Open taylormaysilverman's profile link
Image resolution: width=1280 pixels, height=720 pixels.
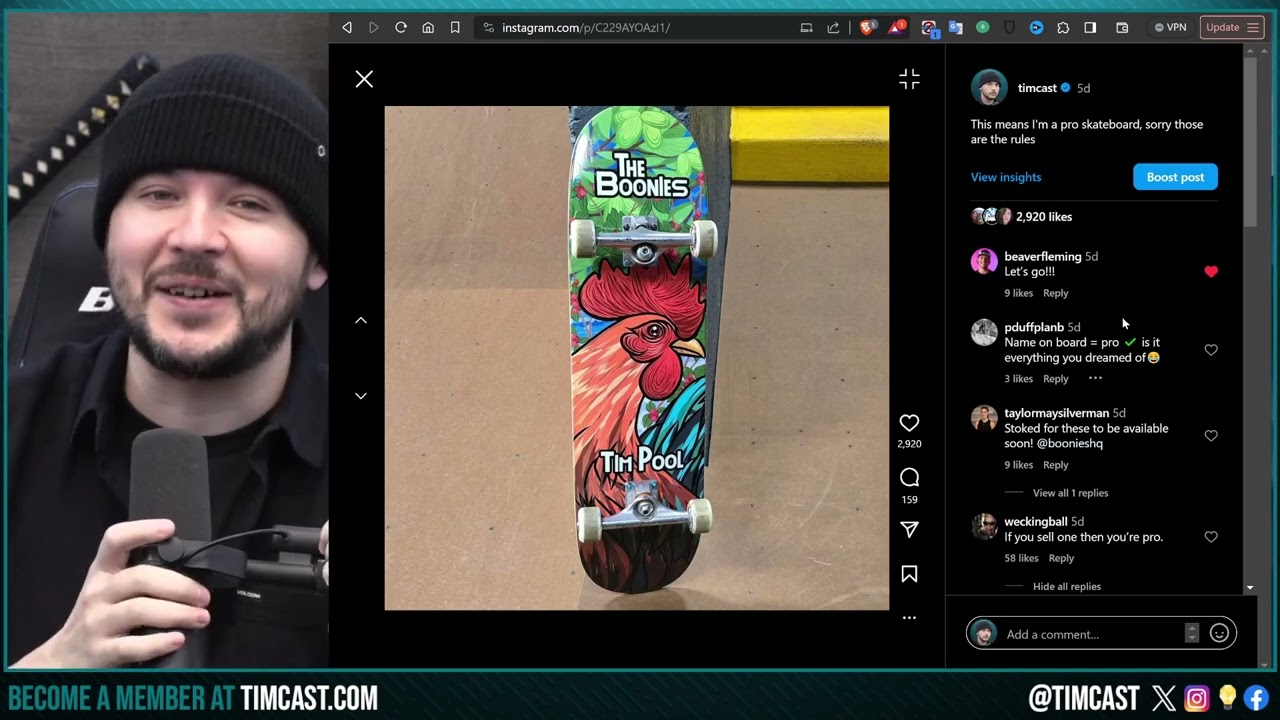coord(1056,413)
